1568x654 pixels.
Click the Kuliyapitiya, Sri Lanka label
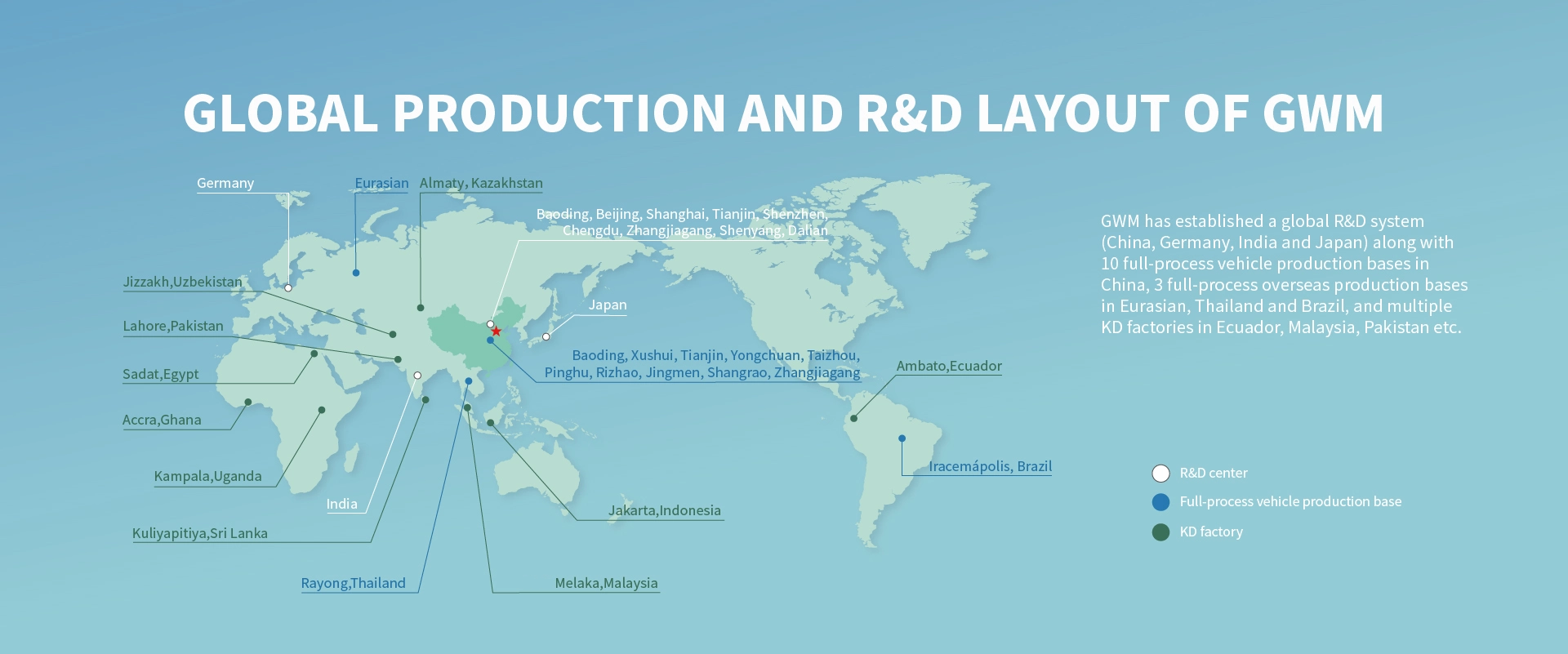[200, 533]
